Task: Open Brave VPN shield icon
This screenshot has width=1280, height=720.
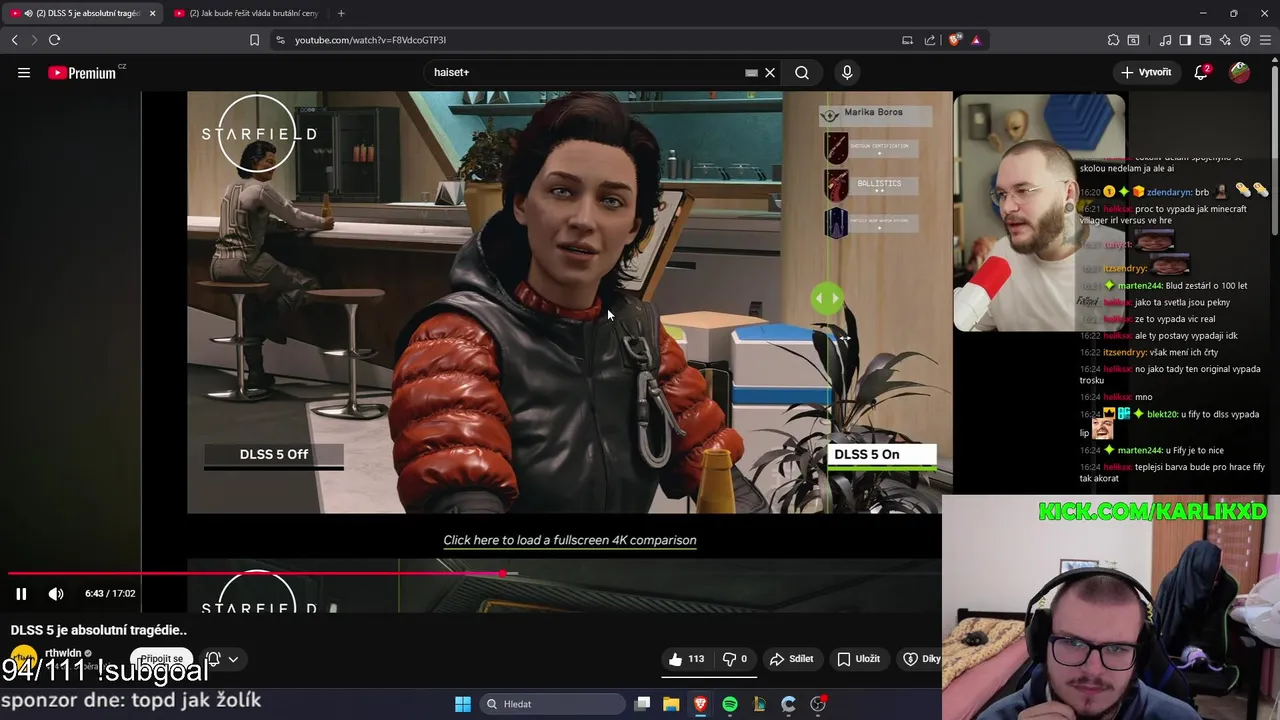Action: pyautogui.click(x=1245, y=40)
